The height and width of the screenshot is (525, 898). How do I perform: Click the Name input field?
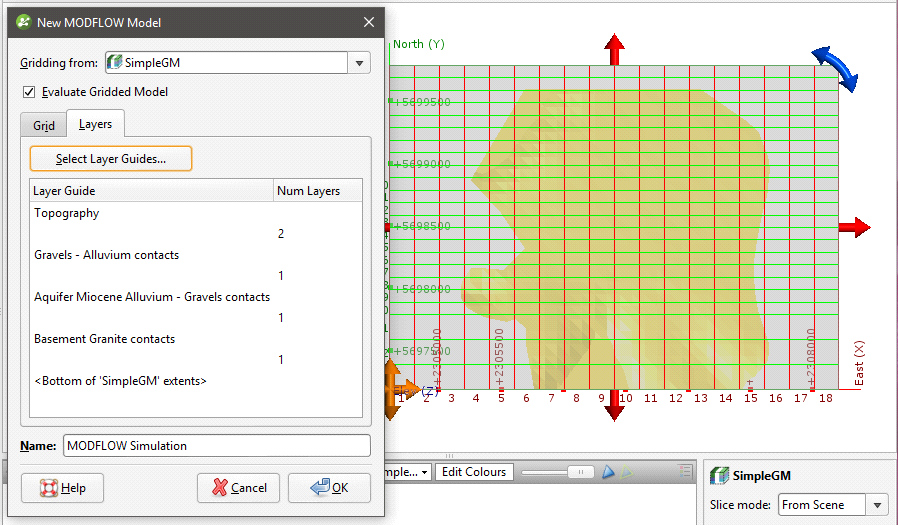[216, 446]
